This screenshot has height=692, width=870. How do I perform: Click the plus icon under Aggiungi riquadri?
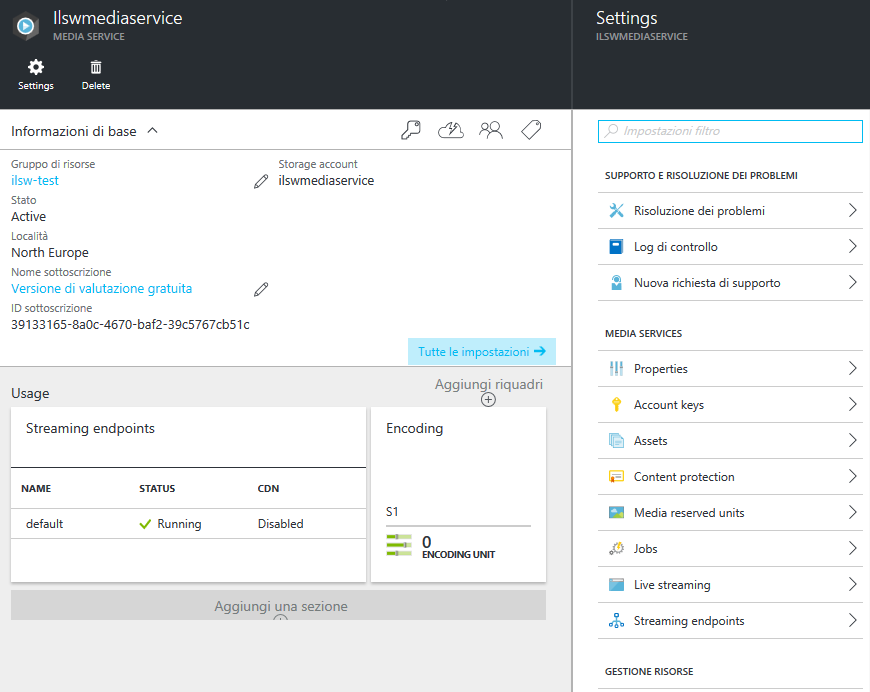pyautogui.click(x=488, y=400)
